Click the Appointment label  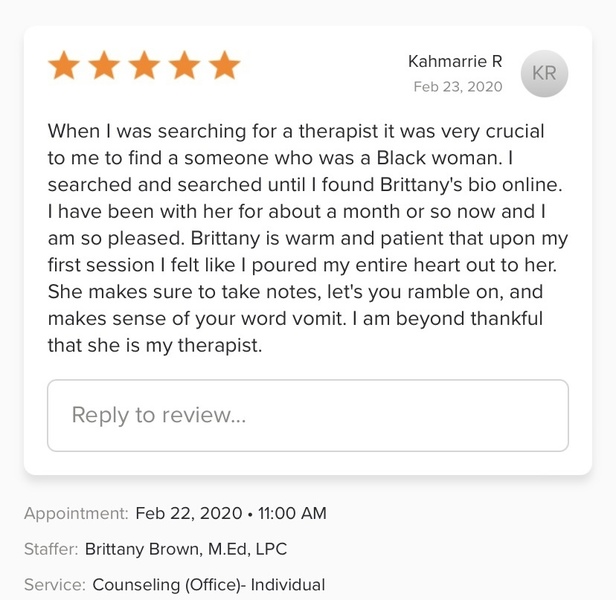[x=76, y=513]
